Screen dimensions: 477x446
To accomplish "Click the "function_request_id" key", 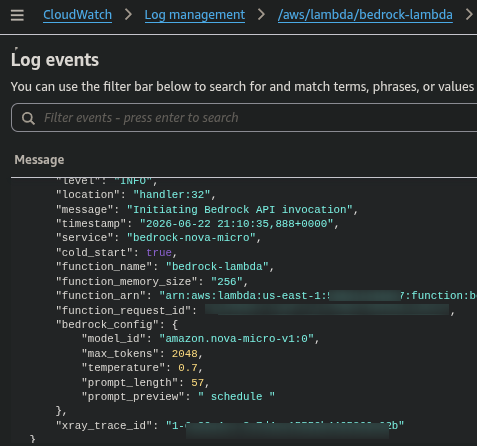I will click(123, 310).
